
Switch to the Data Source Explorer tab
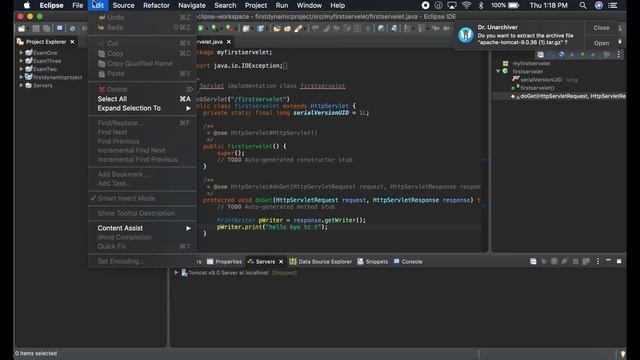(321, 262)
